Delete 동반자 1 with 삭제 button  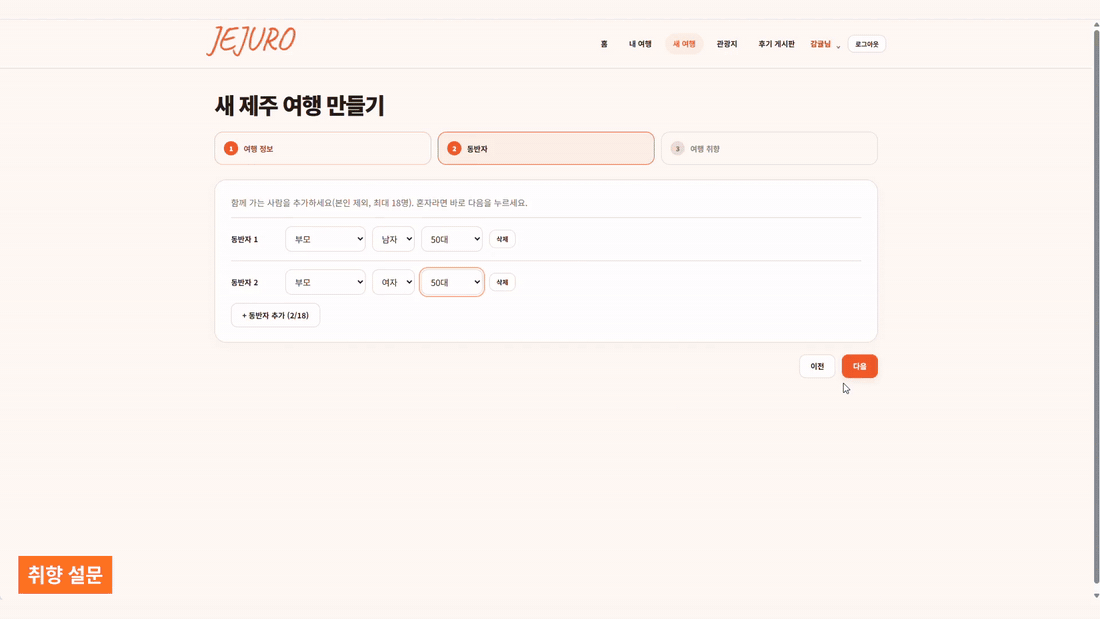click(502, 239)
